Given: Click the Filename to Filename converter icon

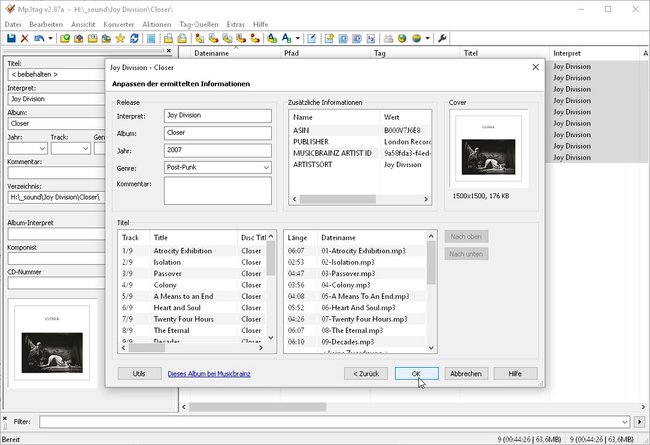Looking at the screenshot, I should pyautogui.click(x=227, y=39).
